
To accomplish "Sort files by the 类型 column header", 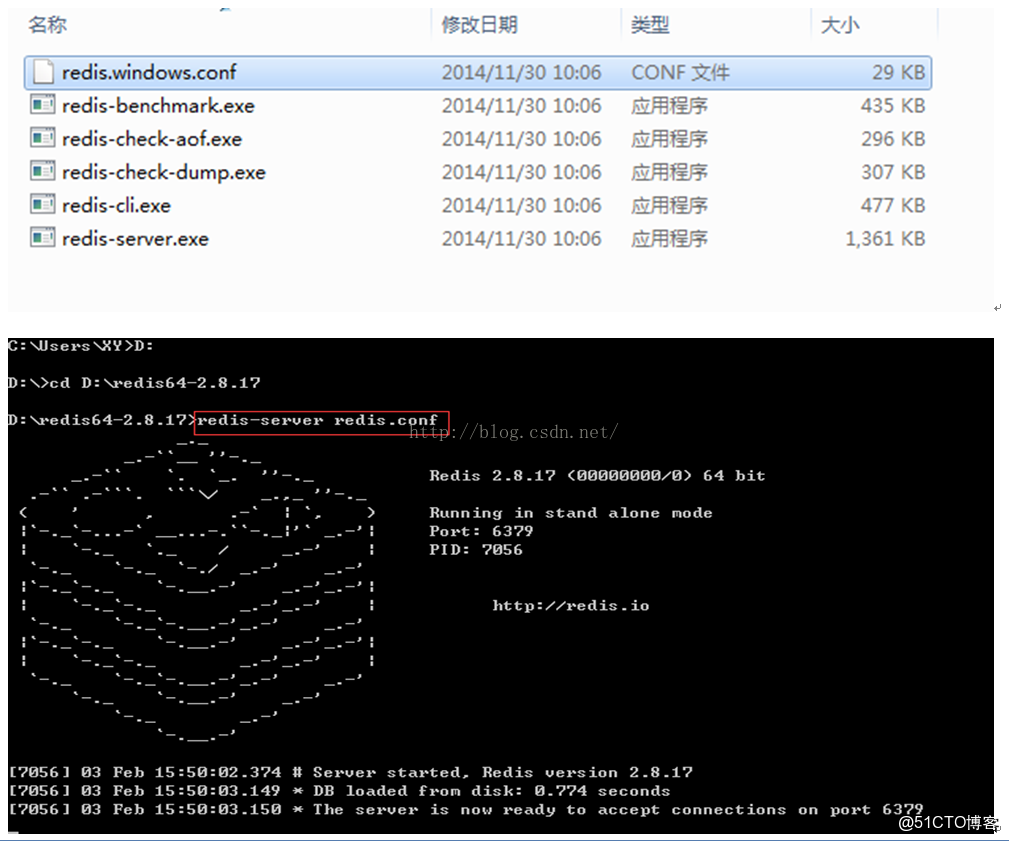I will coord(650,24).
